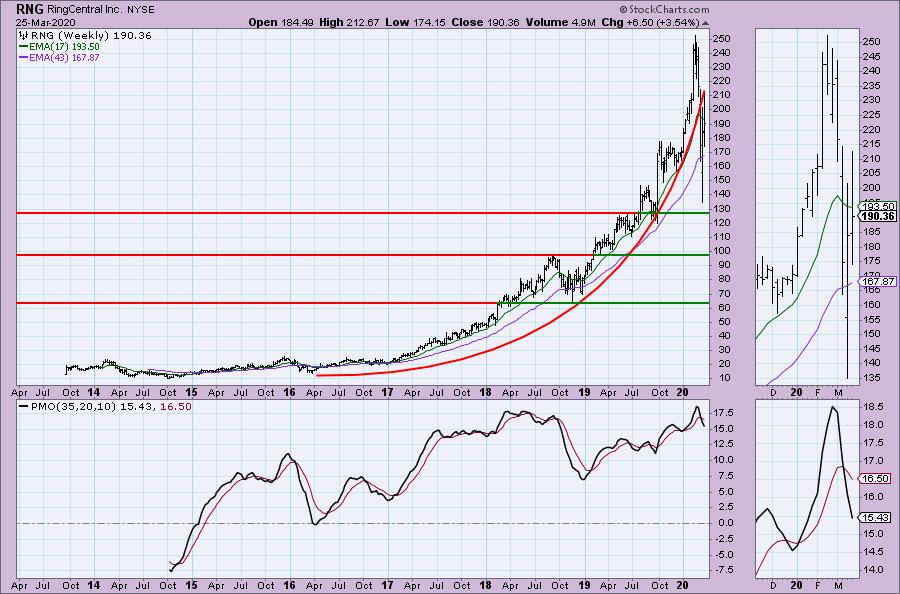Image resolution: width=900 pixels, height=594 pixels.
Task: Click the lowest red horizontal support line
Action: point(257,303)
